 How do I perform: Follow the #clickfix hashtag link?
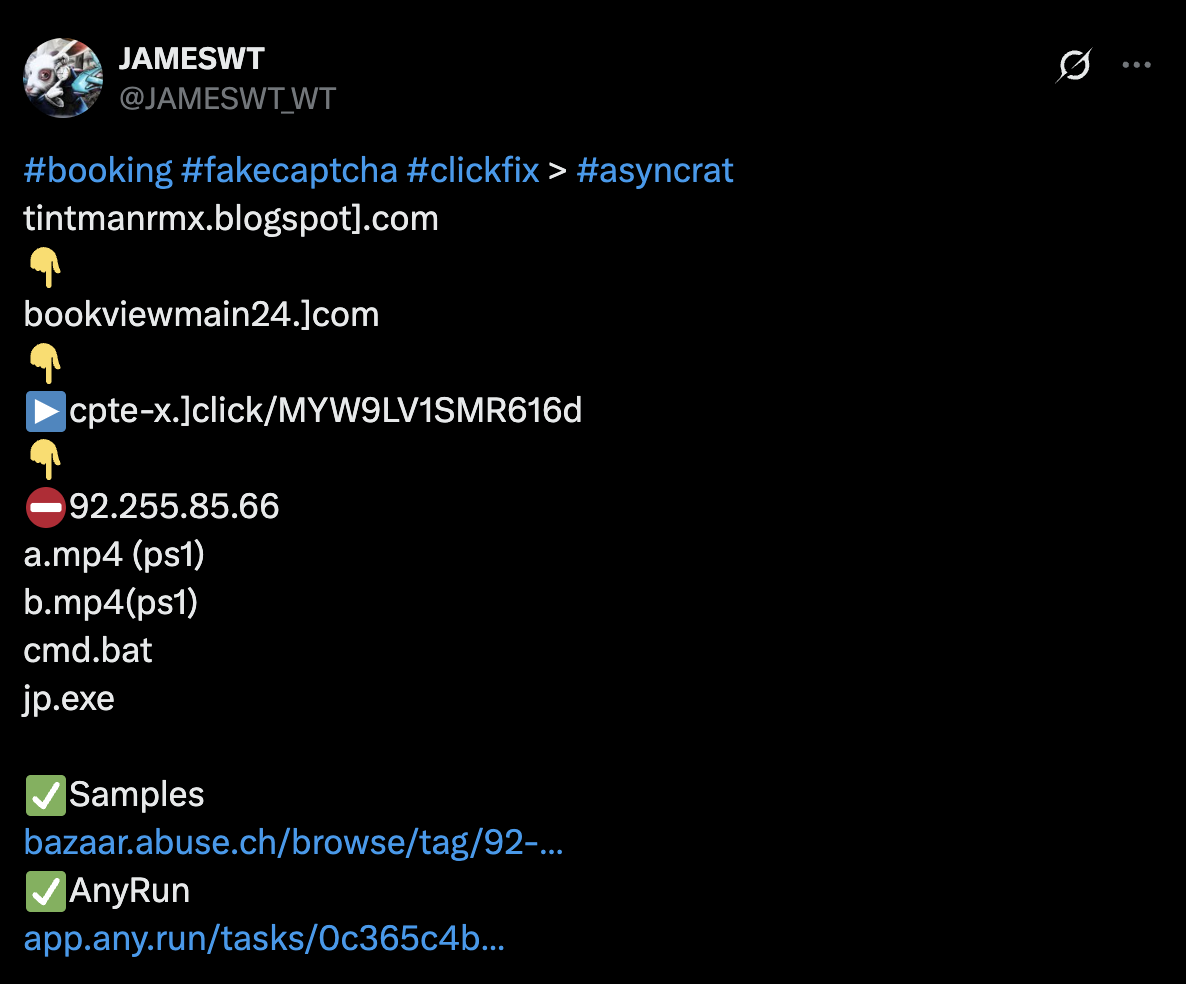[x=473, y=171]
